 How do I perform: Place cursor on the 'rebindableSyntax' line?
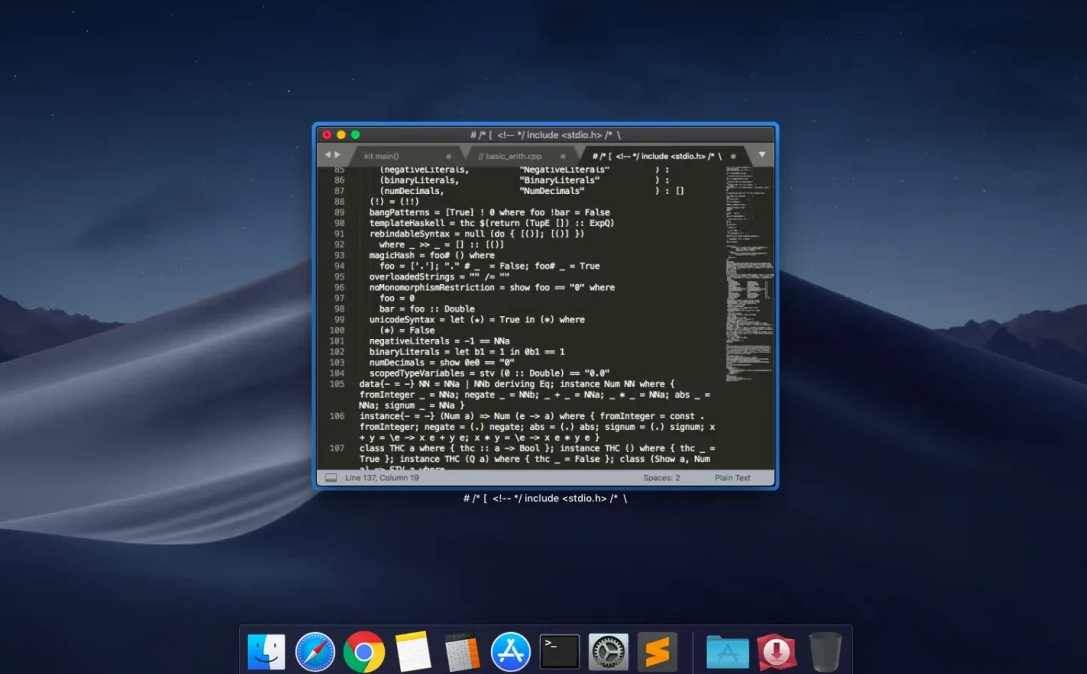(476, 234)
